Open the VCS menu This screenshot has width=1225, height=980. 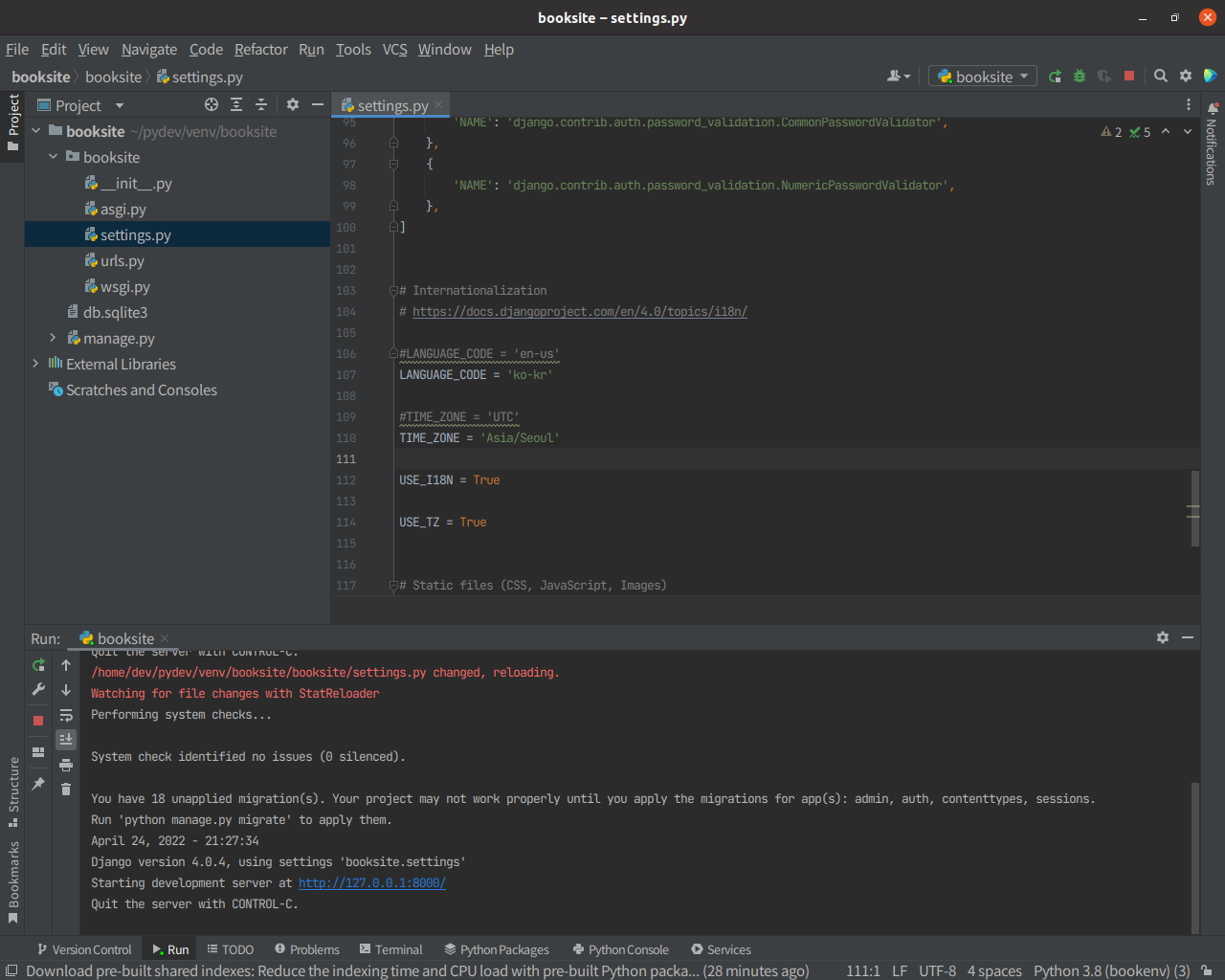(395, 50)
